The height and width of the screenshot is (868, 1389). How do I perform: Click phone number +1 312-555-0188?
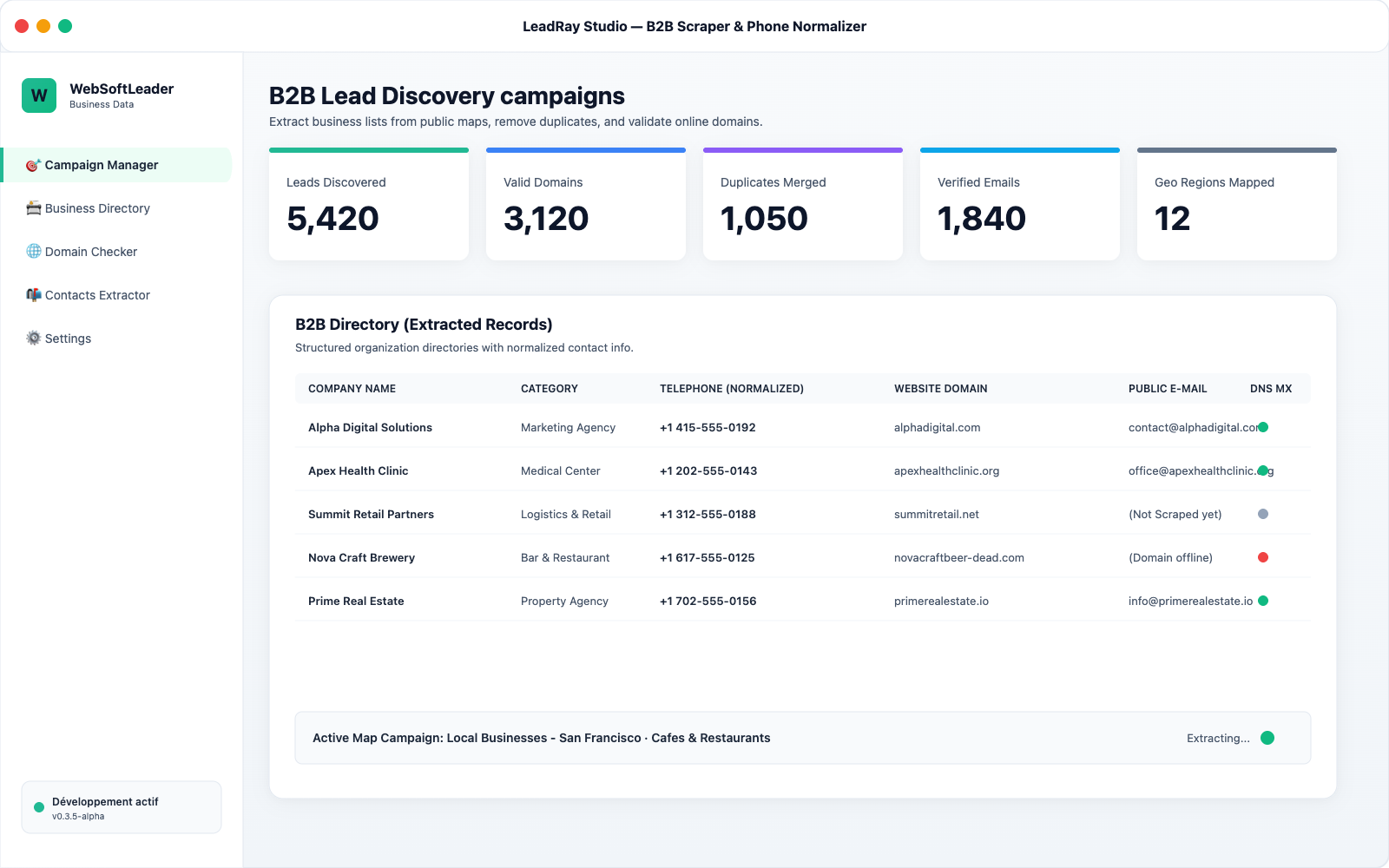pos(708,514)
